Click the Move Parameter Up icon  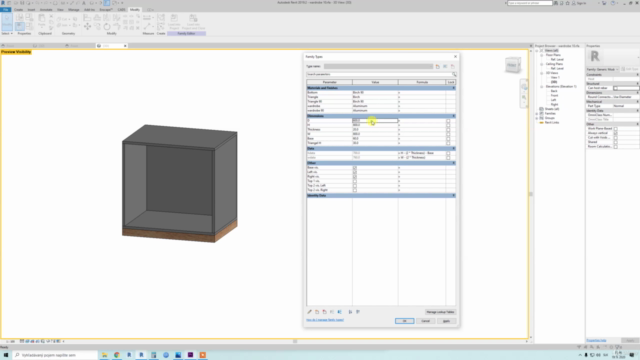point(332,312)
